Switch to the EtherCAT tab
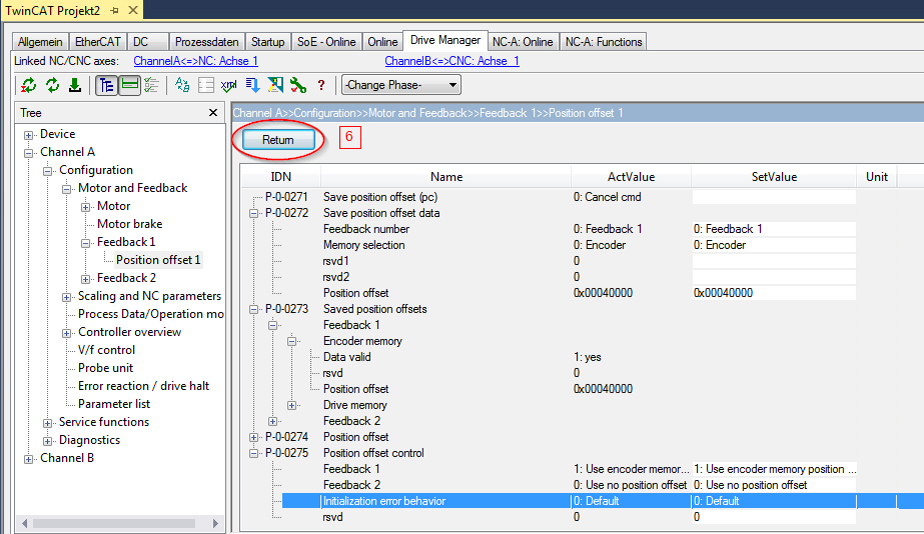The width and height of the screenshot is (924, 534). pos(98,42)
